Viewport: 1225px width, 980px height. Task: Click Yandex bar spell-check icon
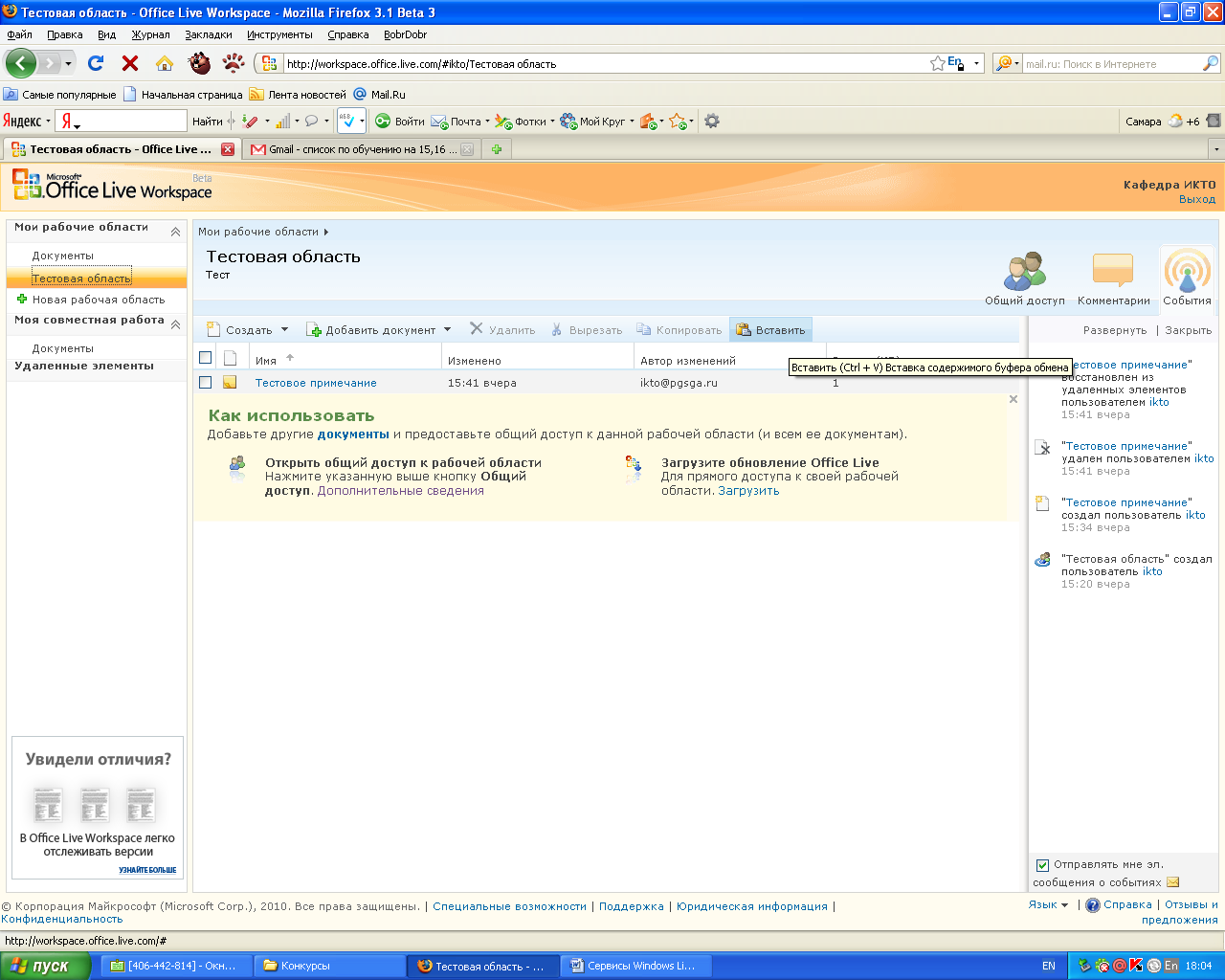[347, 121]
